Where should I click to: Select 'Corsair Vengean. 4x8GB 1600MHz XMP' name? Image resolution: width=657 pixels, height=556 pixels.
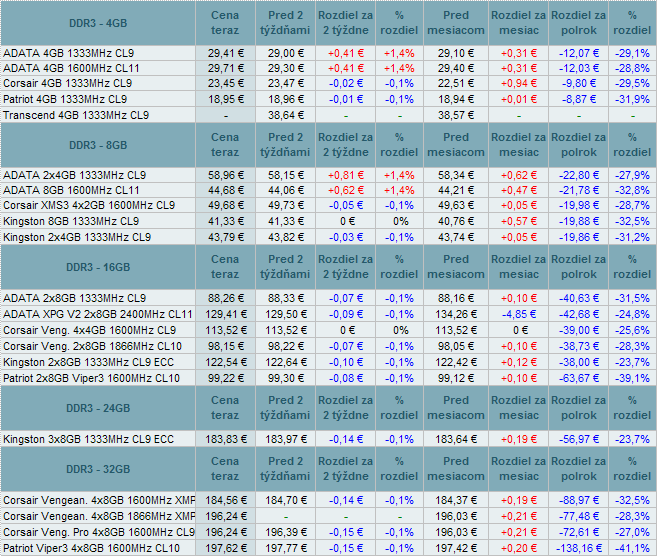coord(99,500)
